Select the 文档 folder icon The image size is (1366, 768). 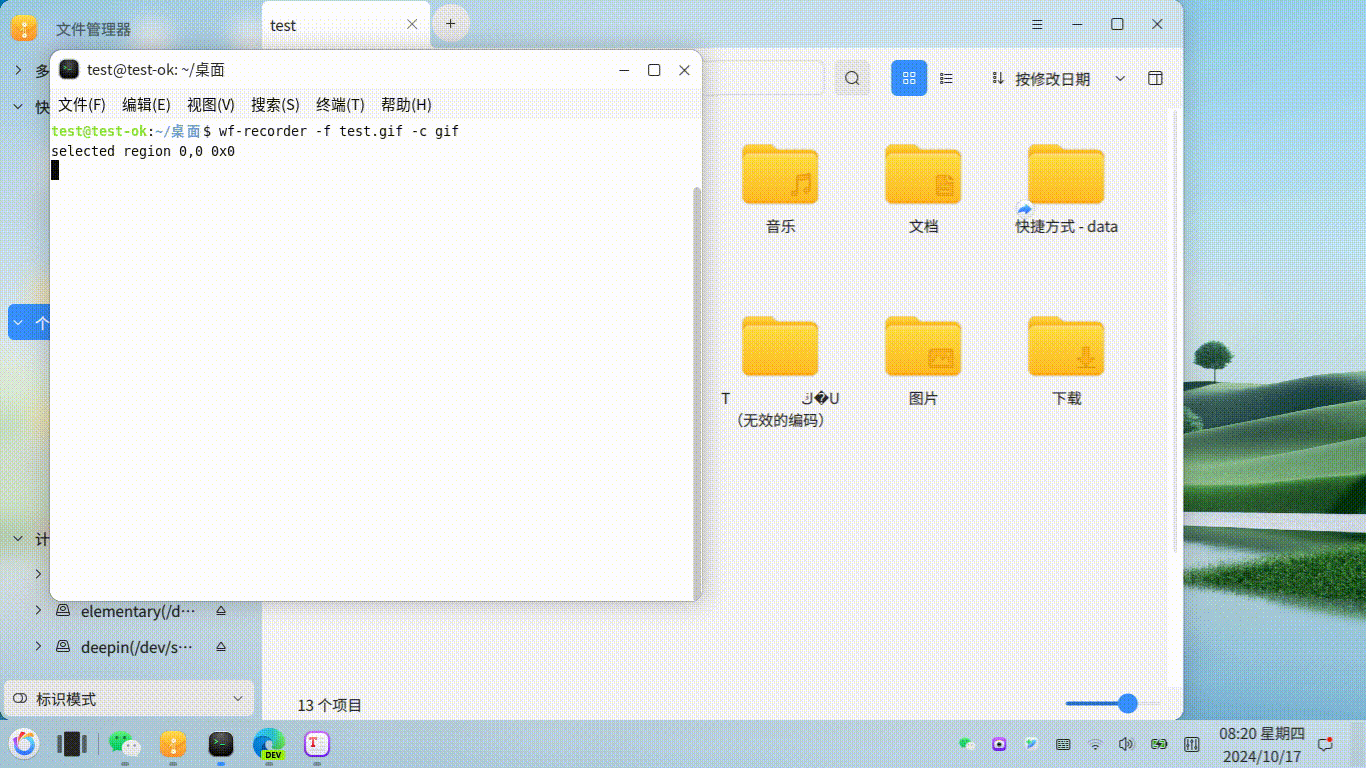(x=923, y=174)
